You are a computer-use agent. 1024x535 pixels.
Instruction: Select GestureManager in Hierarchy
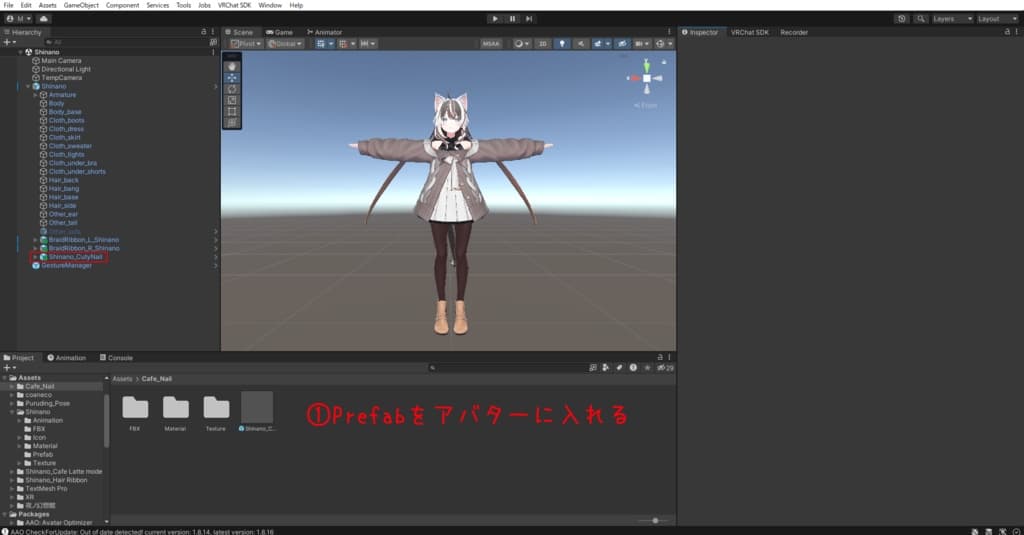click(67, 265)
